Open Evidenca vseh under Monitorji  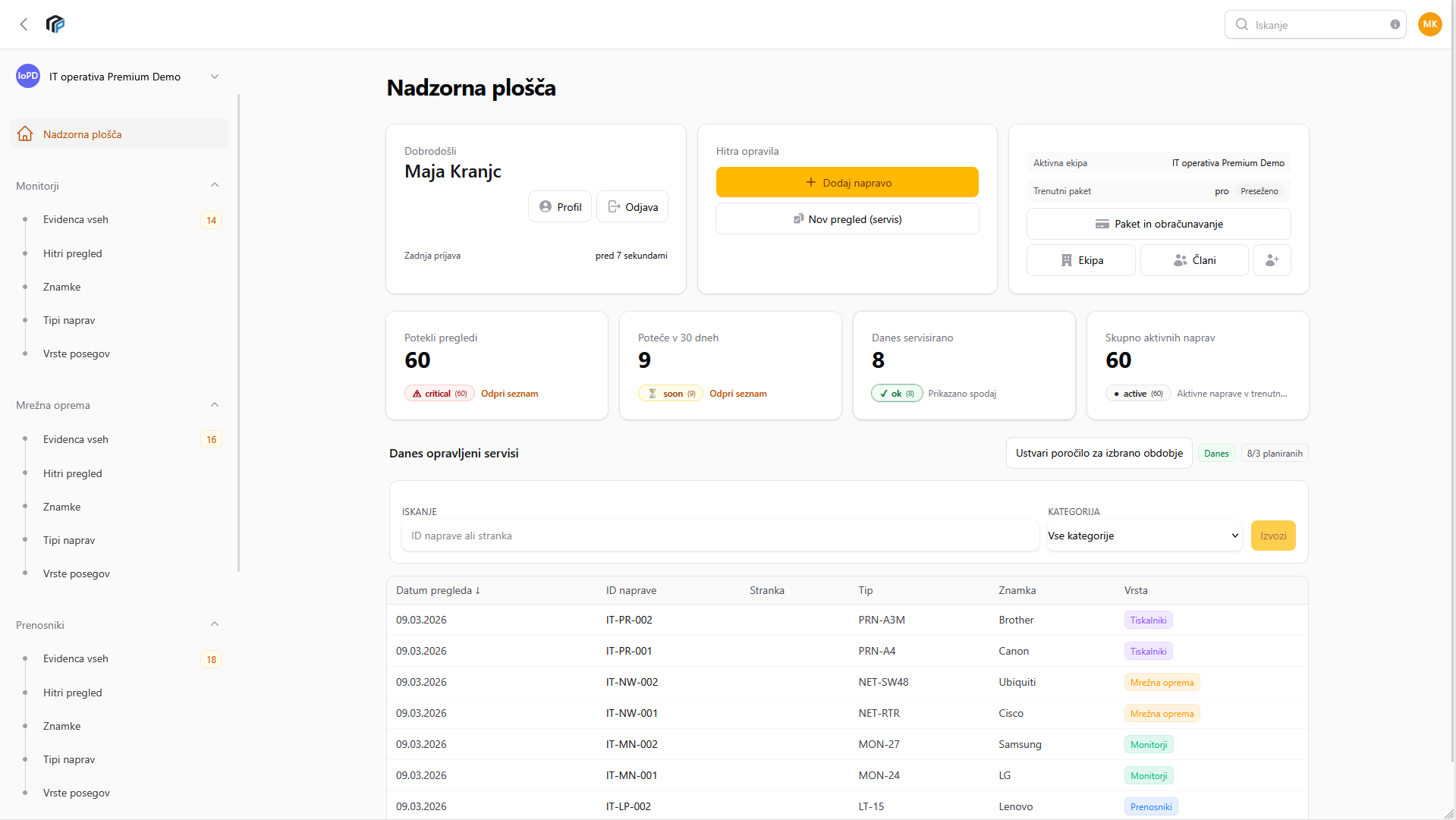click(x=76, y=219)
